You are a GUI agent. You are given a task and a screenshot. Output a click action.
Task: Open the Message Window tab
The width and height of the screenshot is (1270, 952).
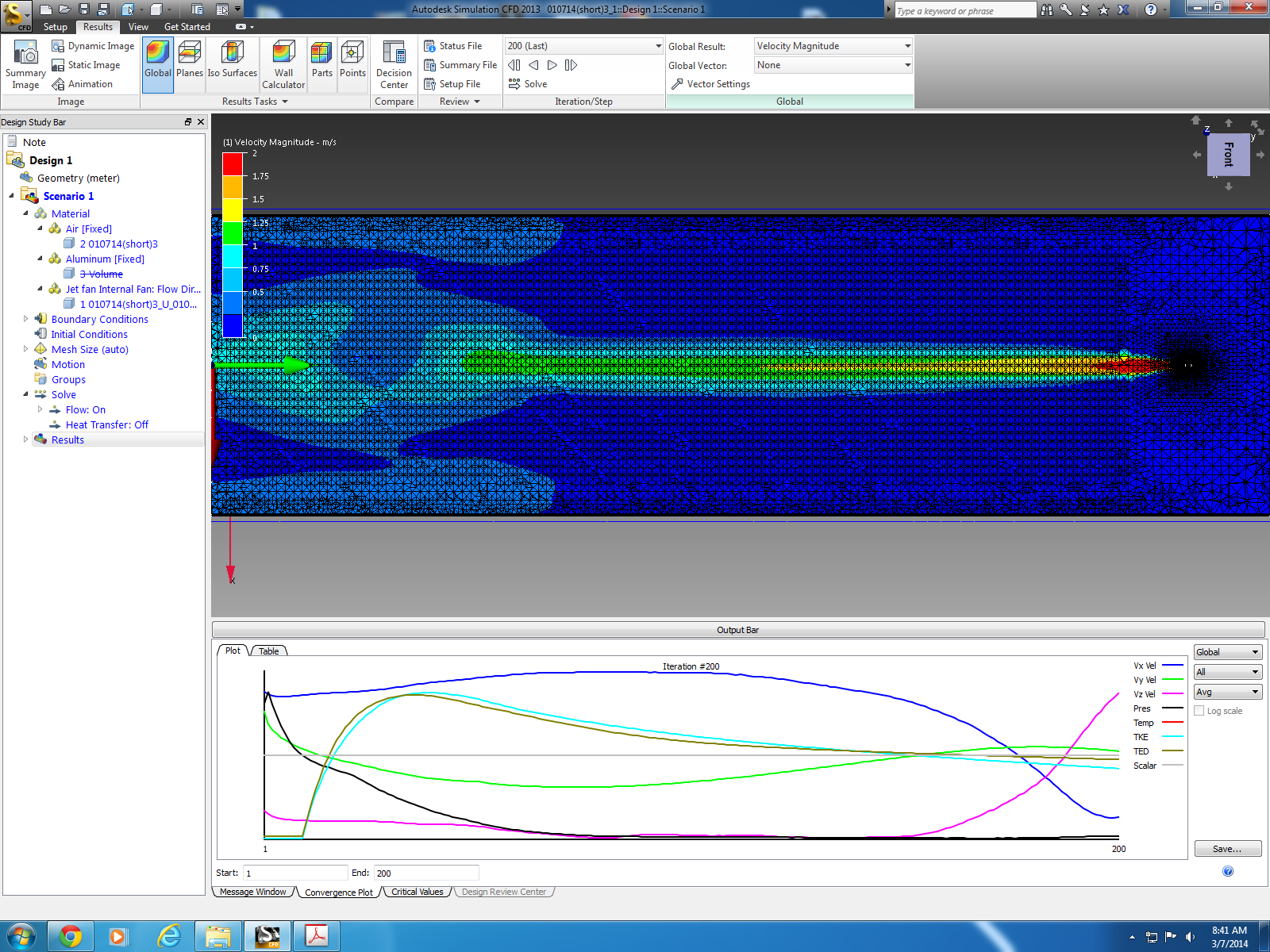tap(253, 892)
